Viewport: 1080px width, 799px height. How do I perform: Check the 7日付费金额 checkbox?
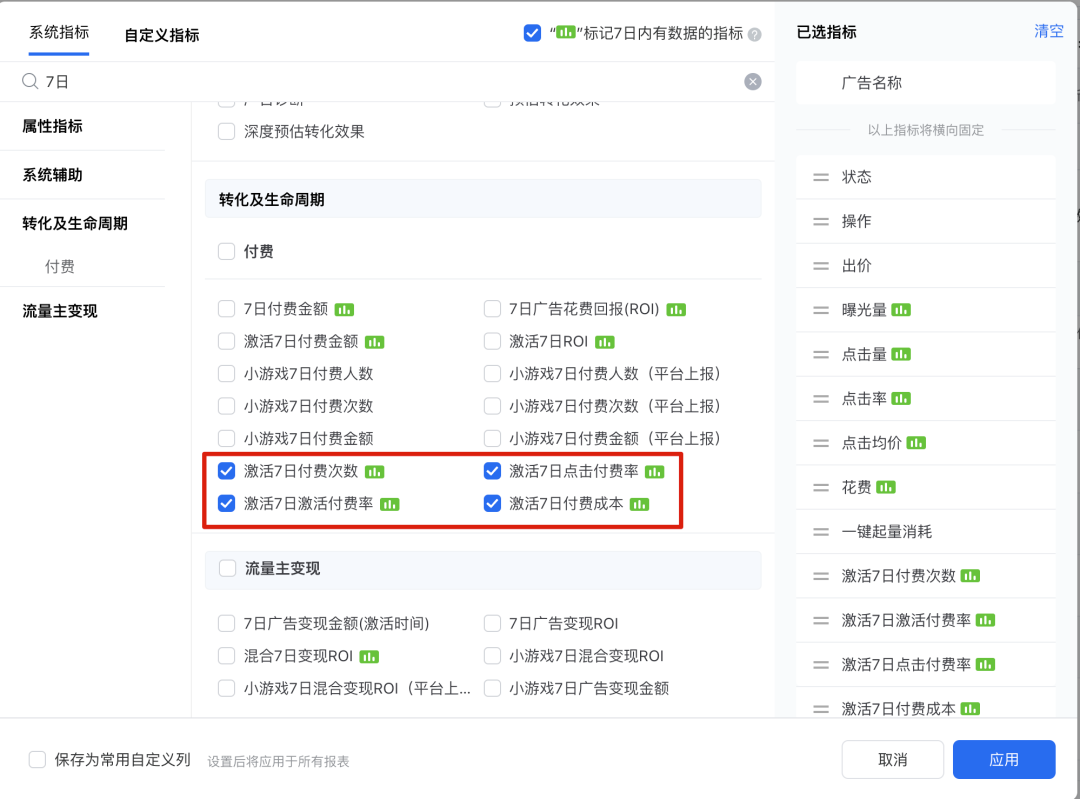(x=227, y=309)
